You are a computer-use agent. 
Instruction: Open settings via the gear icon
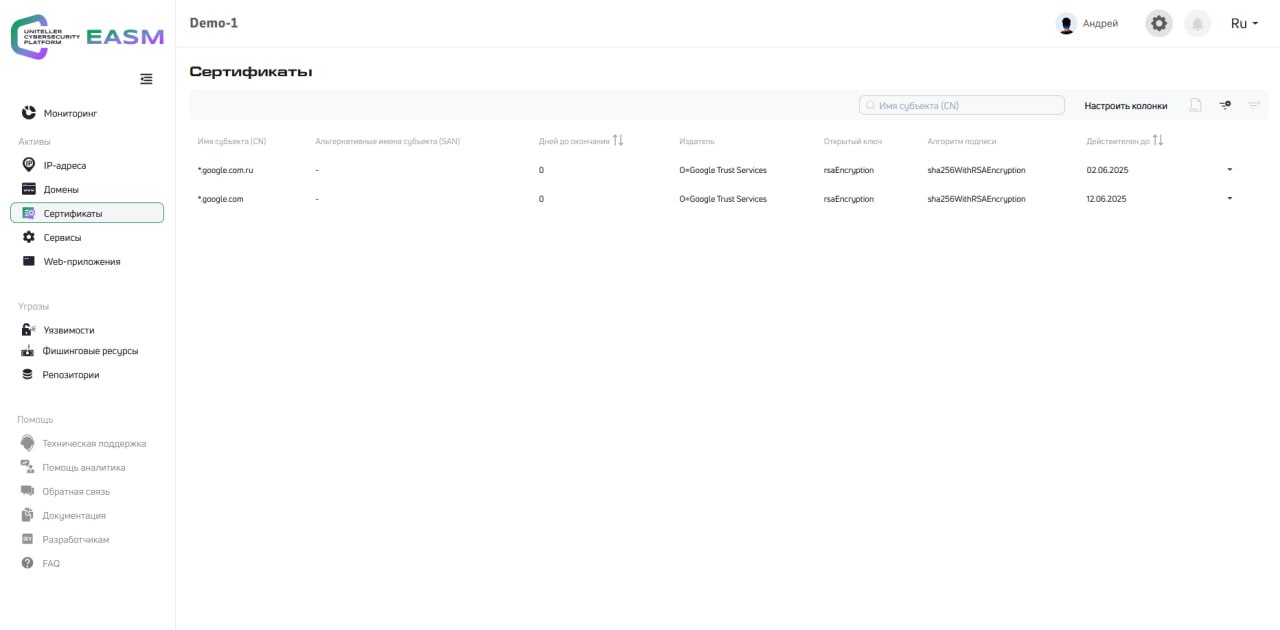point(1159,23)
